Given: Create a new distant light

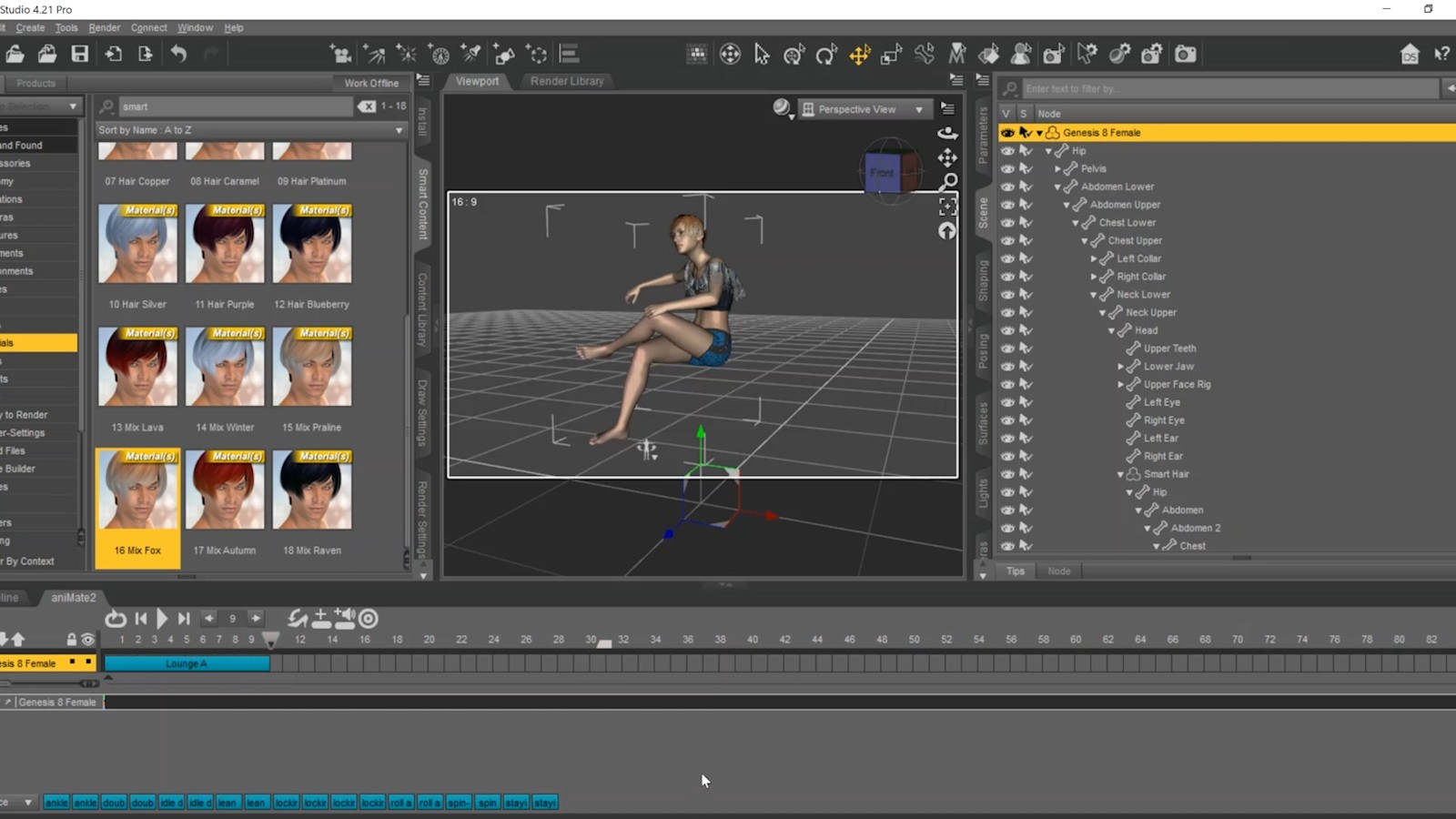Looking at the screenshot, I should (373, 55).
